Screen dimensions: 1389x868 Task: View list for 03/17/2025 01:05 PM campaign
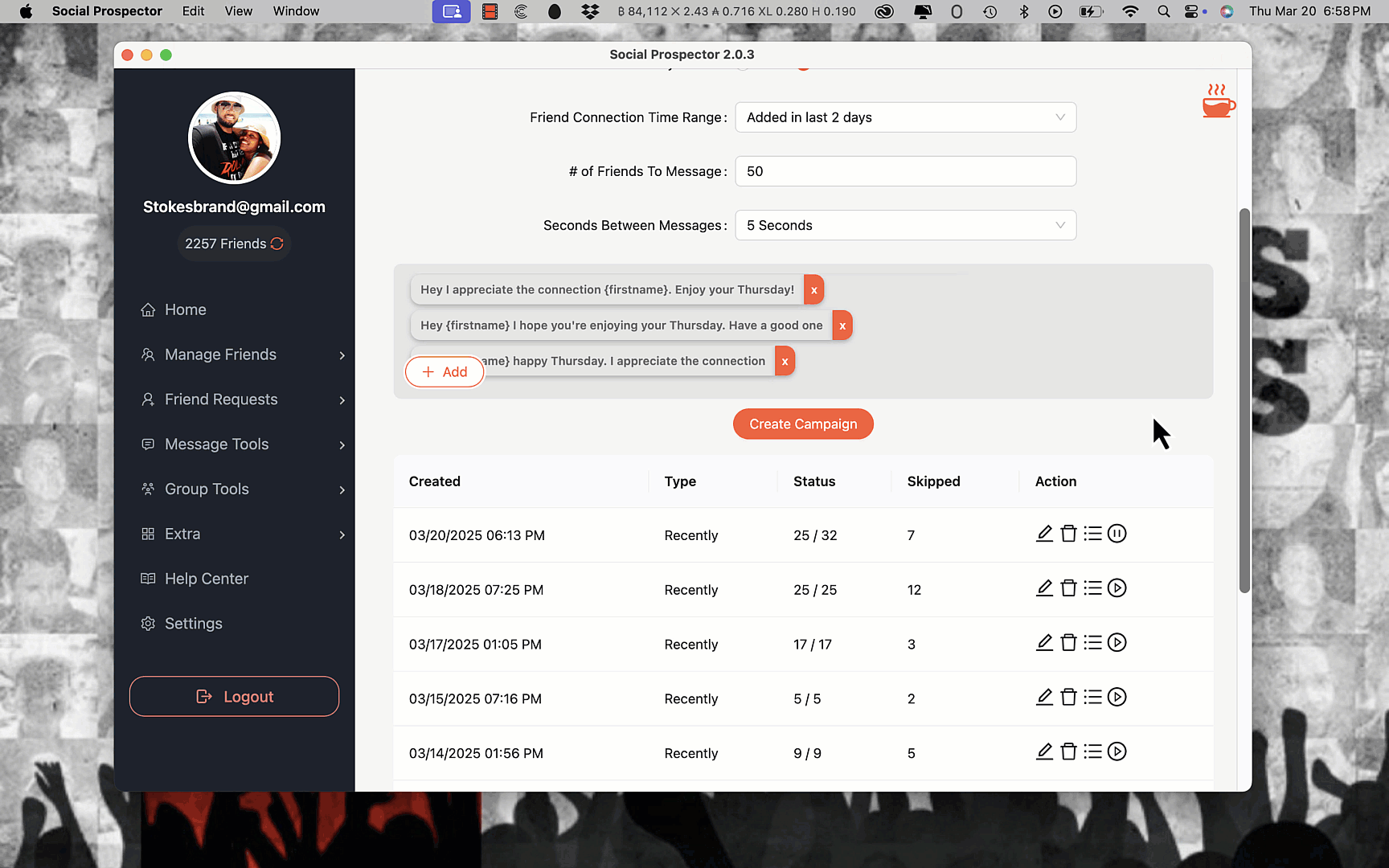pos(1092,642)
